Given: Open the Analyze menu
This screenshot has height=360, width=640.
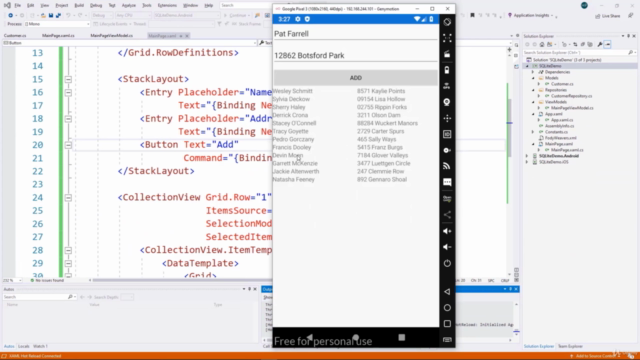Looking at the screenshot, I should [x=129, y=5].
